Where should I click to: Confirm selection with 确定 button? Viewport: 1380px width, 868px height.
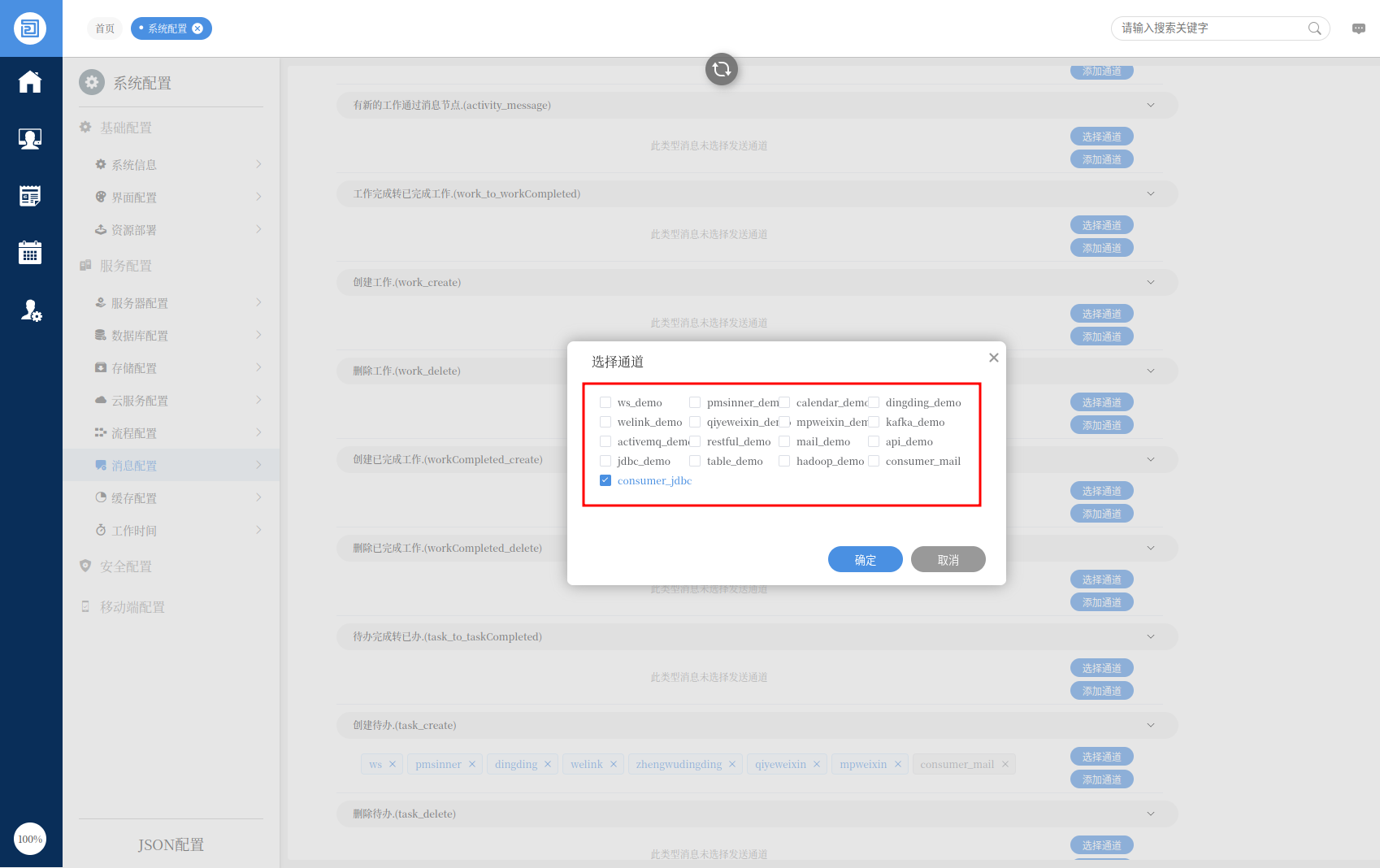point(865,560)
